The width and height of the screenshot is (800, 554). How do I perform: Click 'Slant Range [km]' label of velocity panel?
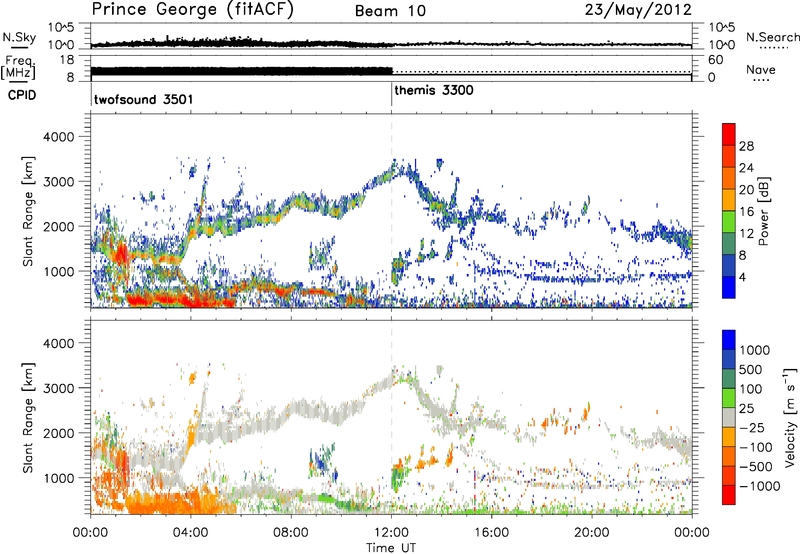[x=28, y=417]
